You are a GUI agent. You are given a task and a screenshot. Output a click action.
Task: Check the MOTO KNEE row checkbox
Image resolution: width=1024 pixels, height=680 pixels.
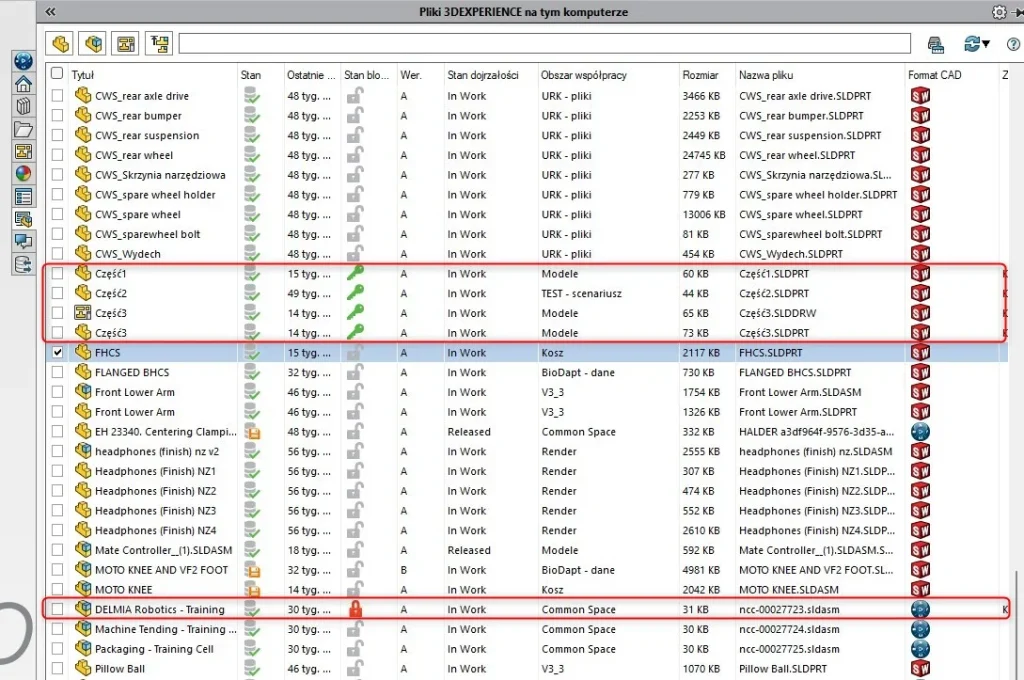pos(57,589)
